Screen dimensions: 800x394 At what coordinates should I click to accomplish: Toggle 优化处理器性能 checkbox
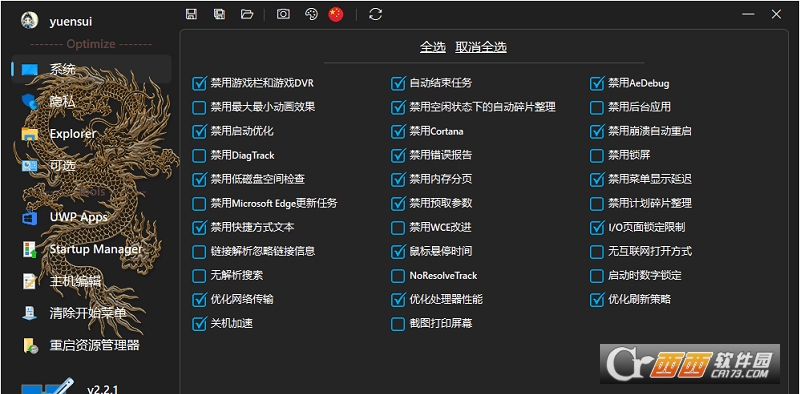[x=398, y=300]
